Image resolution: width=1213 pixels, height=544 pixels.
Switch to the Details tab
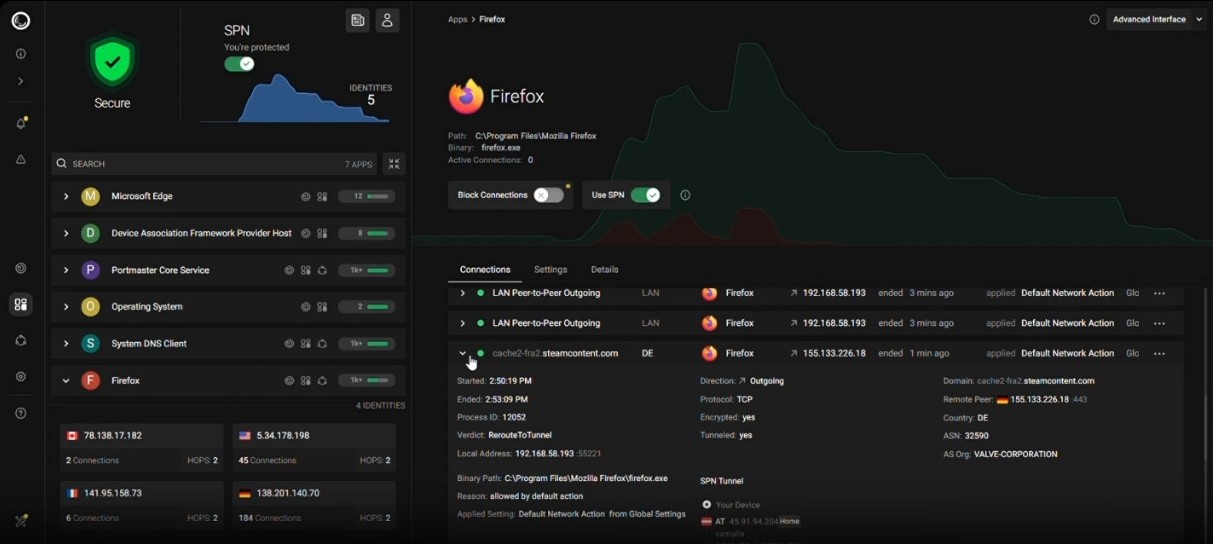point(604,269)
